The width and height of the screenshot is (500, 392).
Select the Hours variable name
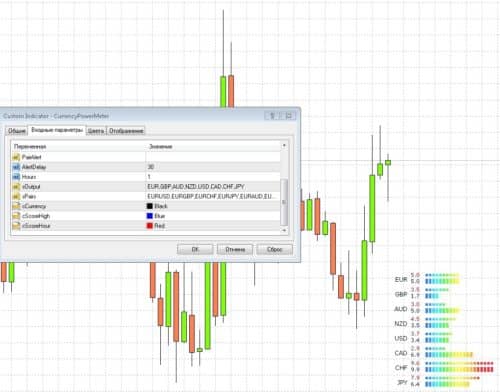(29, 177)
